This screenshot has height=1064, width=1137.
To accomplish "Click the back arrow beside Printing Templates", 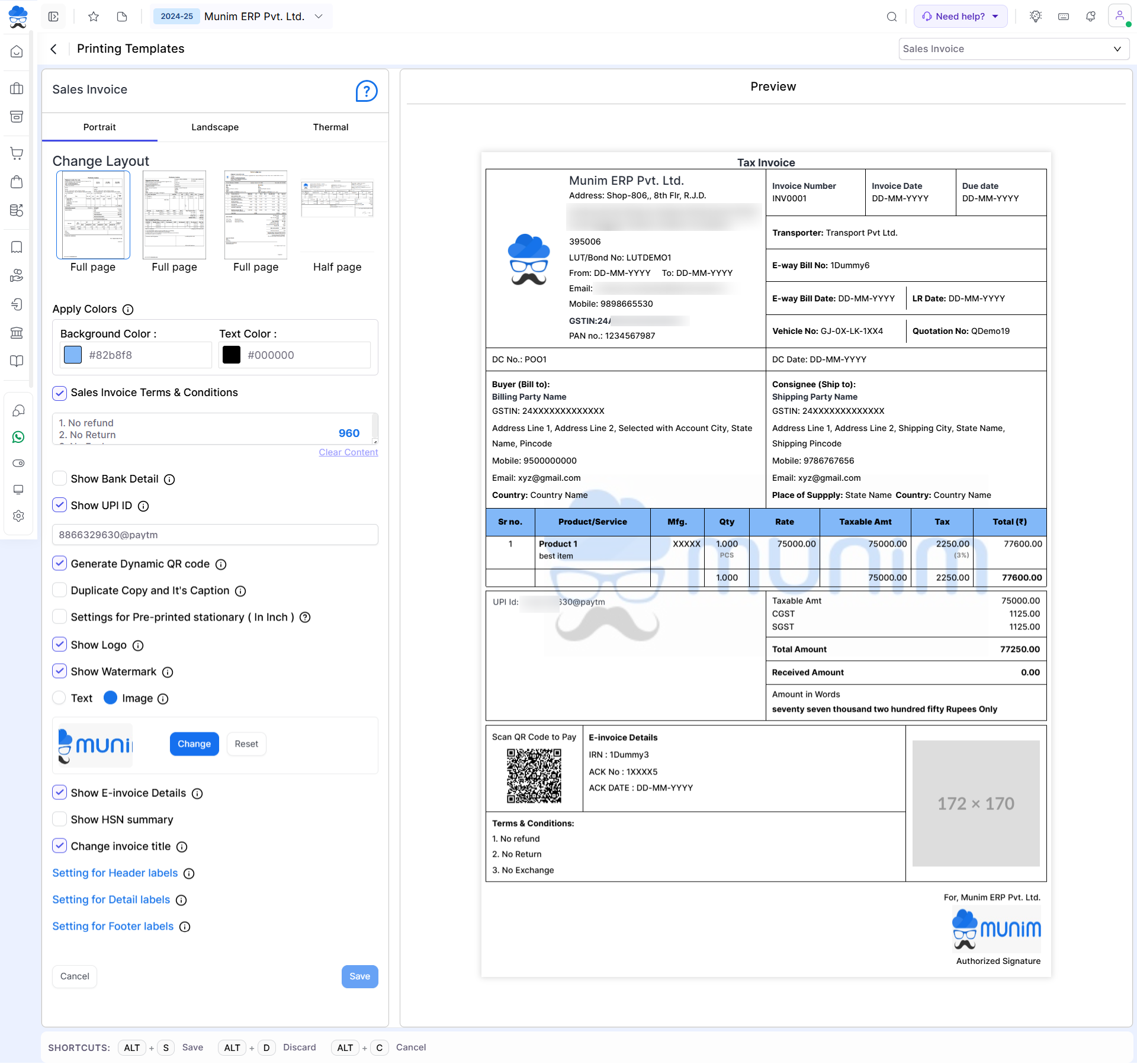I will [x=54, y=49].
